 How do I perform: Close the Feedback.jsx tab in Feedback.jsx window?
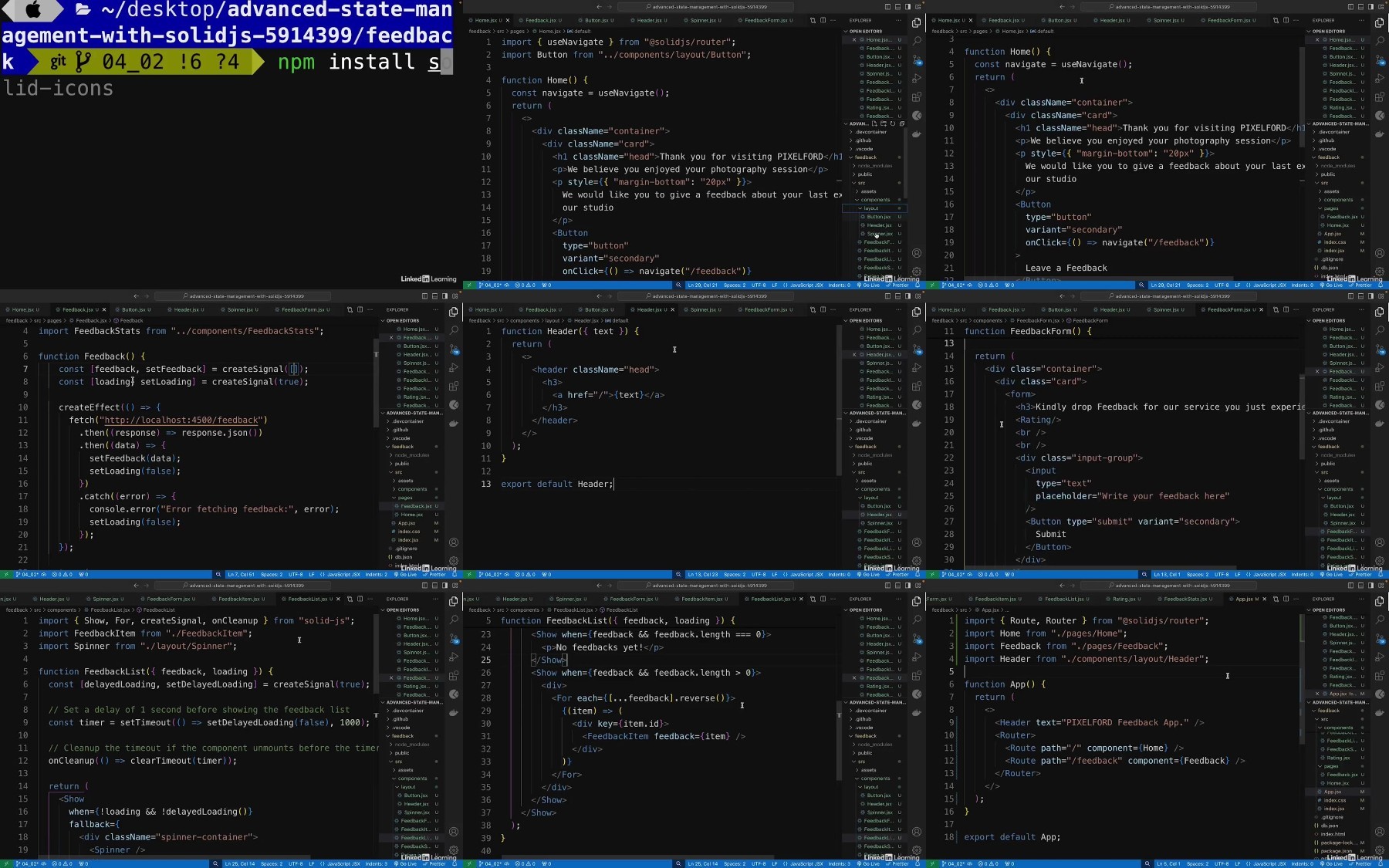(x=104, y=309)
